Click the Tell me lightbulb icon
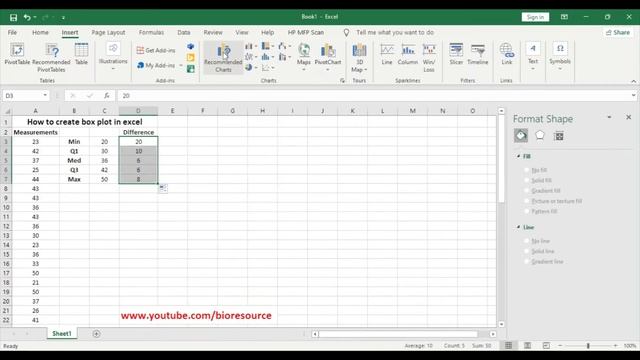Screen dimensions: 640x360 tap(346, 32)
